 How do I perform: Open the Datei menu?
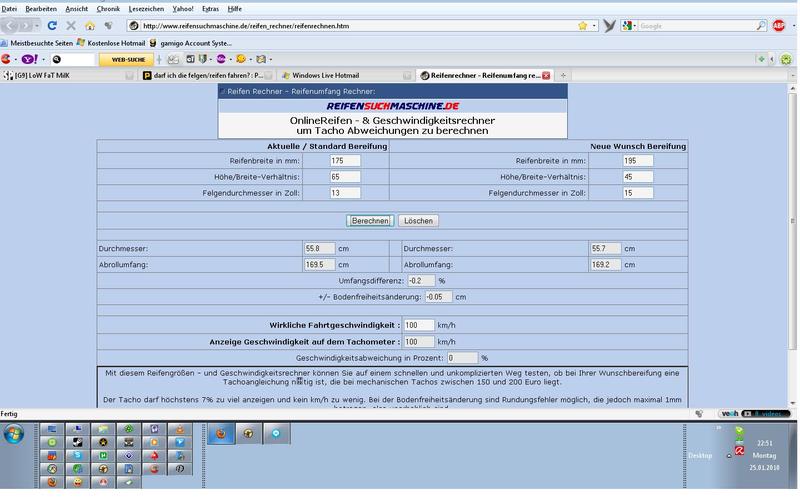(x=9, y=9)
